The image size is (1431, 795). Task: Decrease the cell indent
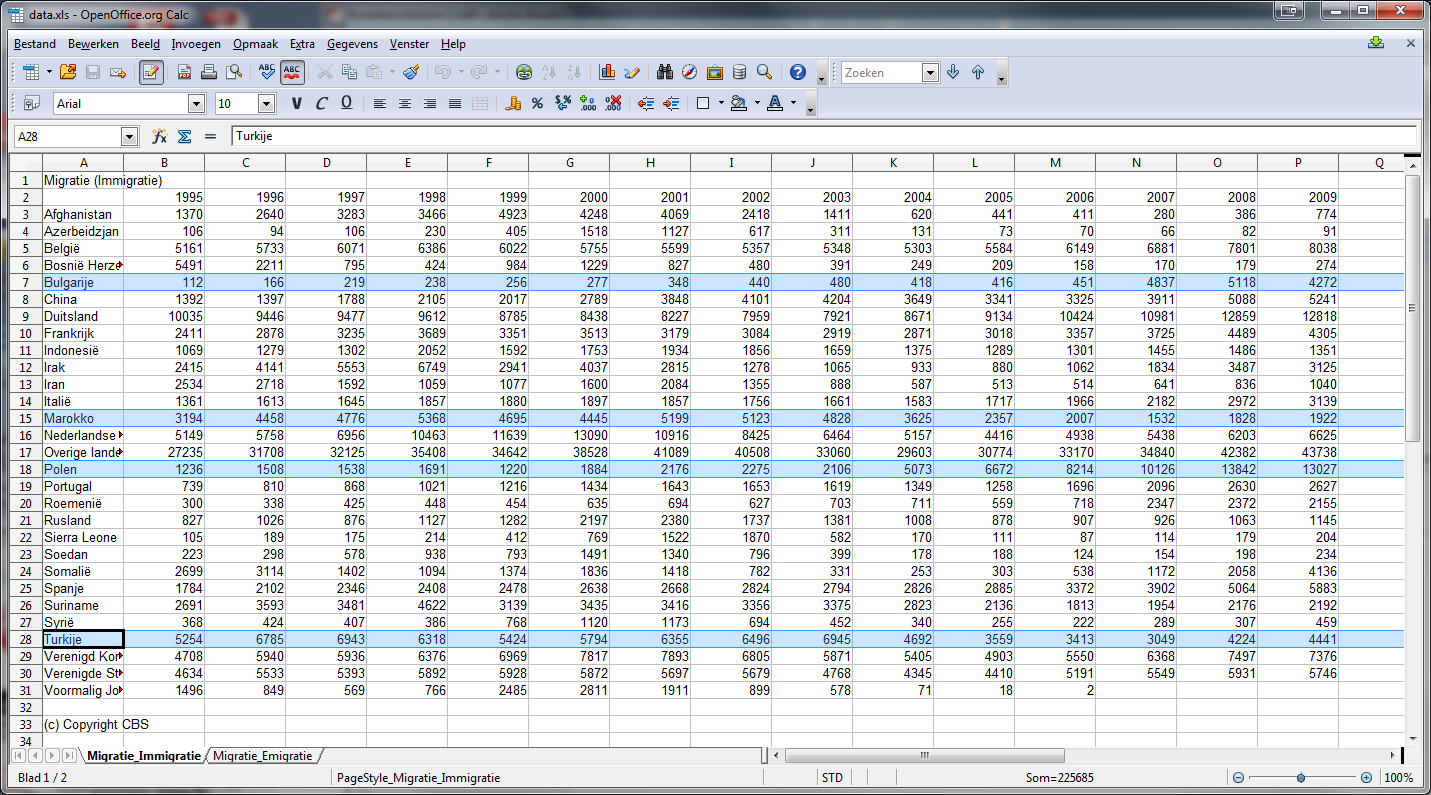click(x=645, y=103)
